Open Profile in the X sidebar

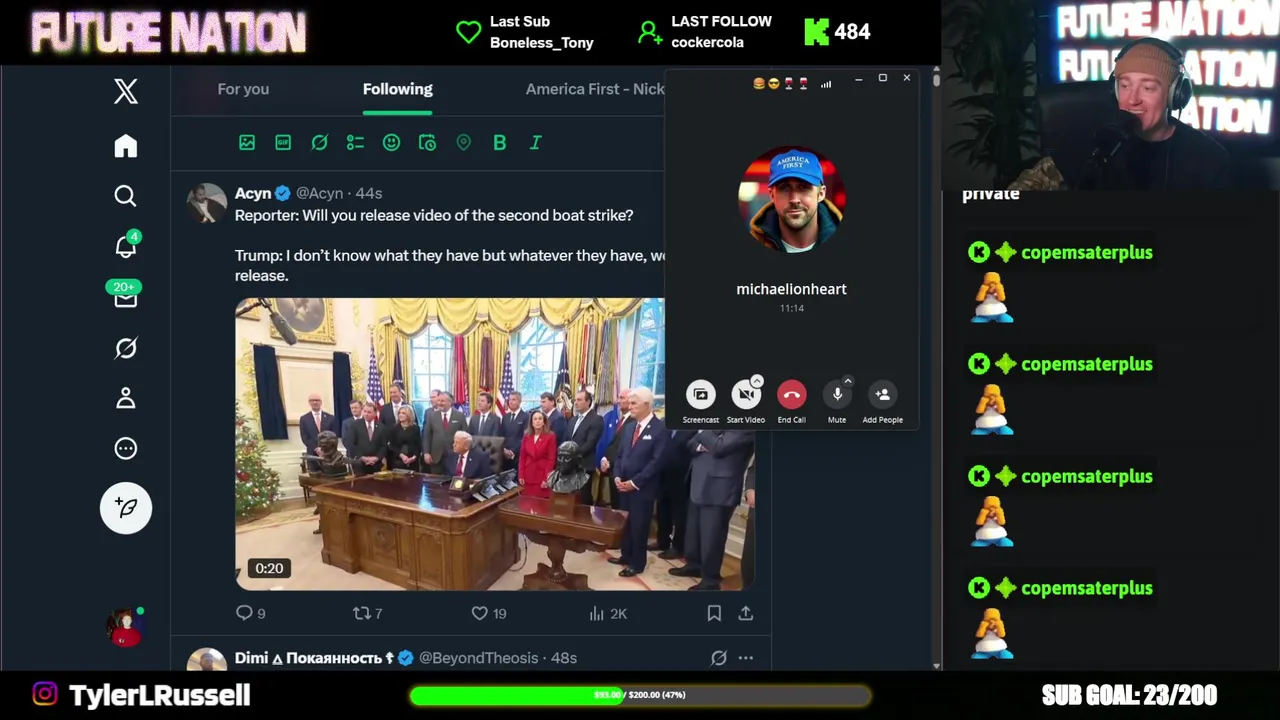[x=125, y=398]
